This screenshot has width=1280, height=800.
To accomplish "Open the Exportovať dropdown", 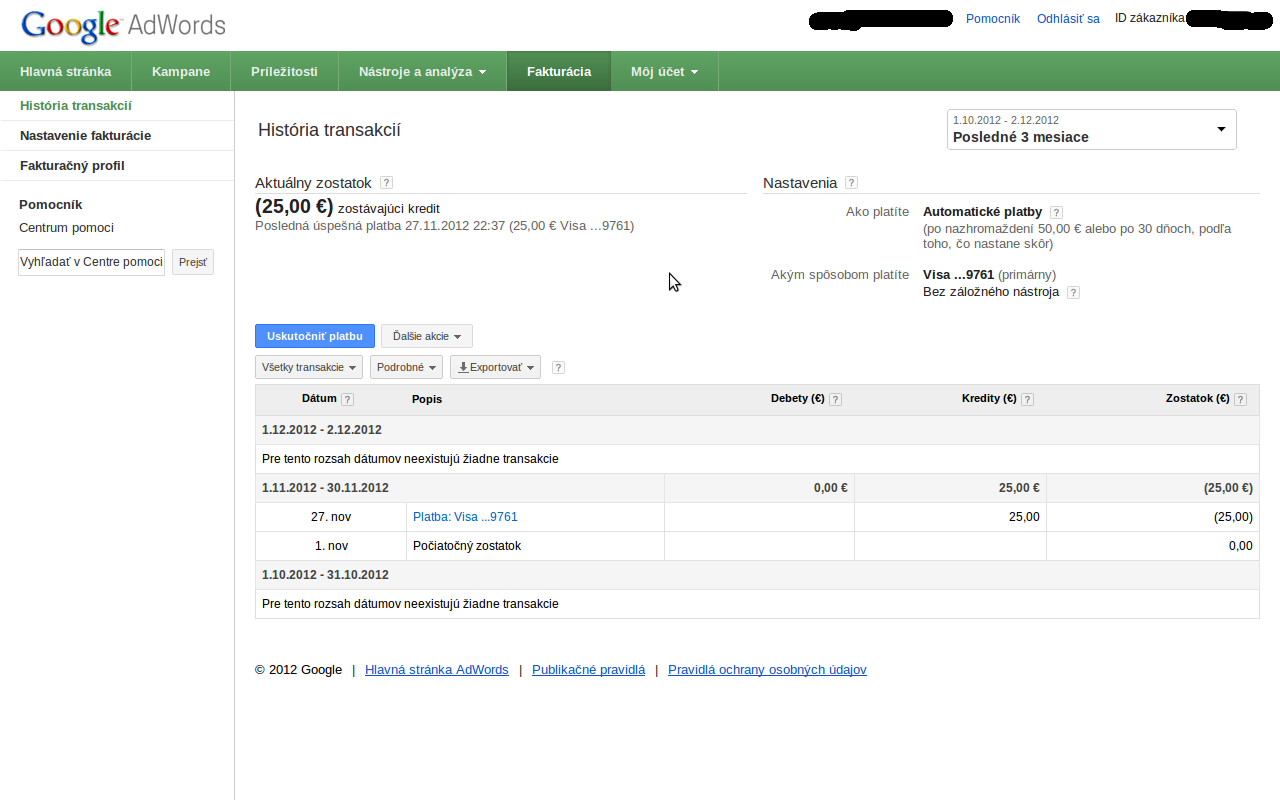I will (495, 367).
